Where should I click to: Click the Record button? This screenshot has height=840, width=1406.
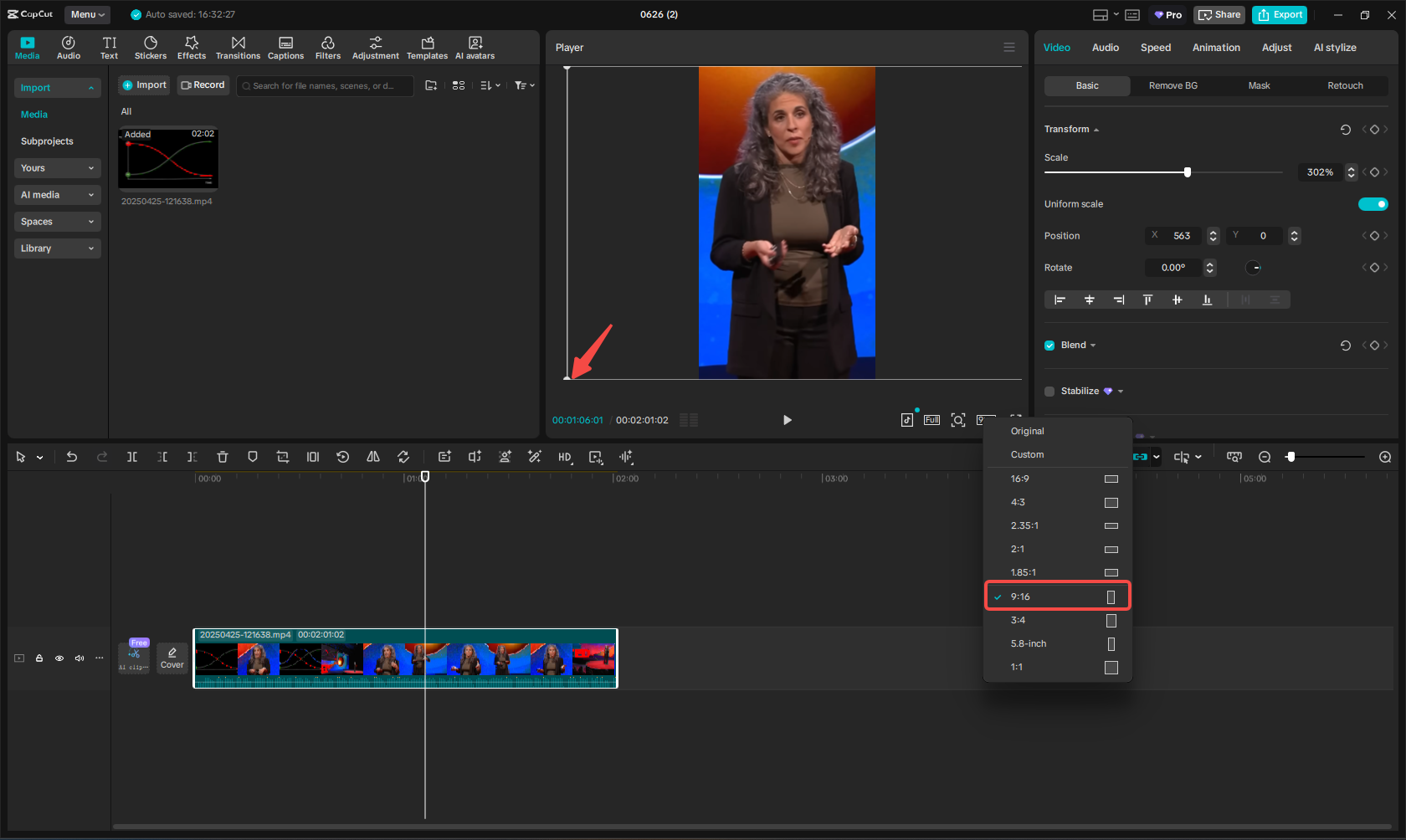point(203,85)
